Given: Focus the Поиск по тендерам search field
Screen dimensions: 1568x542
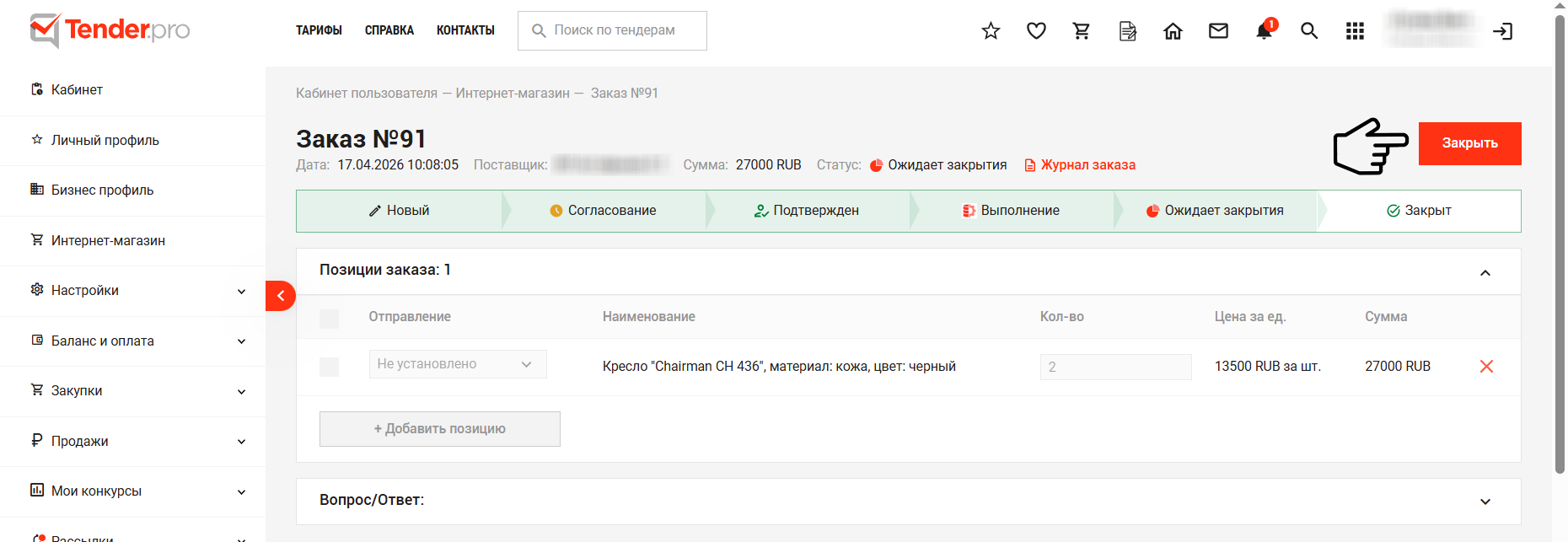Looking at the screenshot, I should [612, 30].
